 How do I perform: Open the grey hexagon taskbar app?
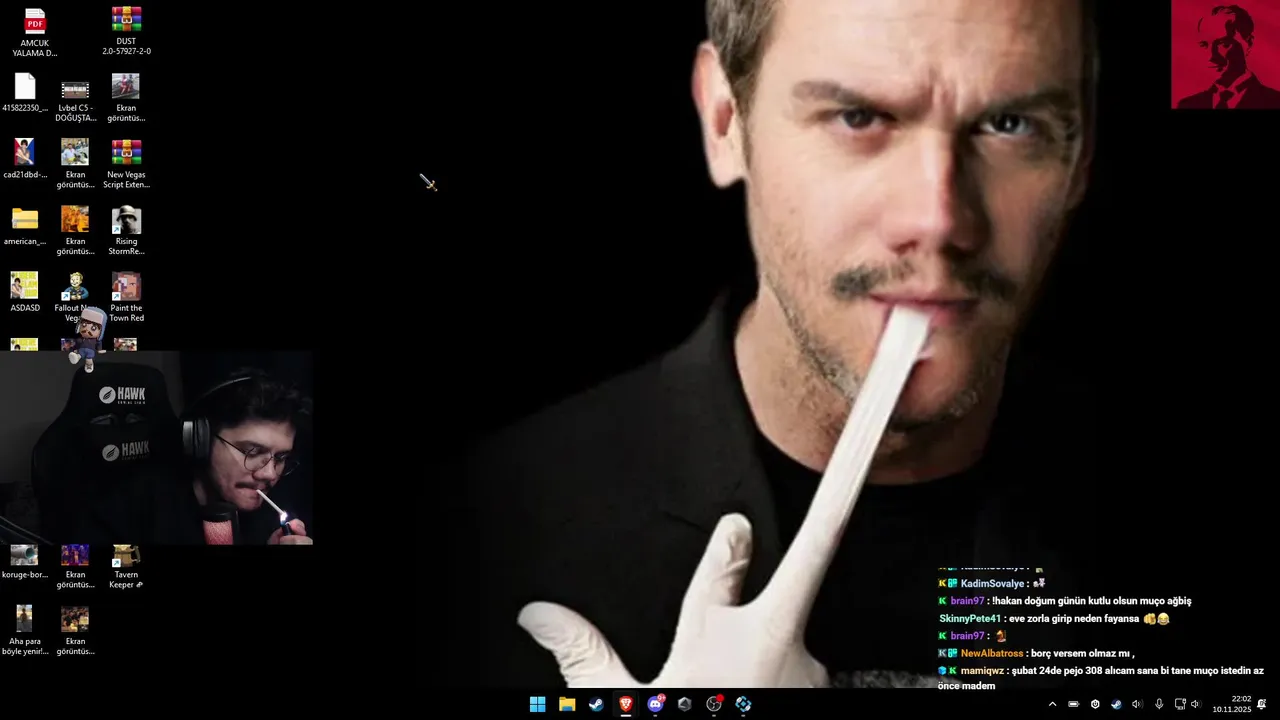coord(684,704)
